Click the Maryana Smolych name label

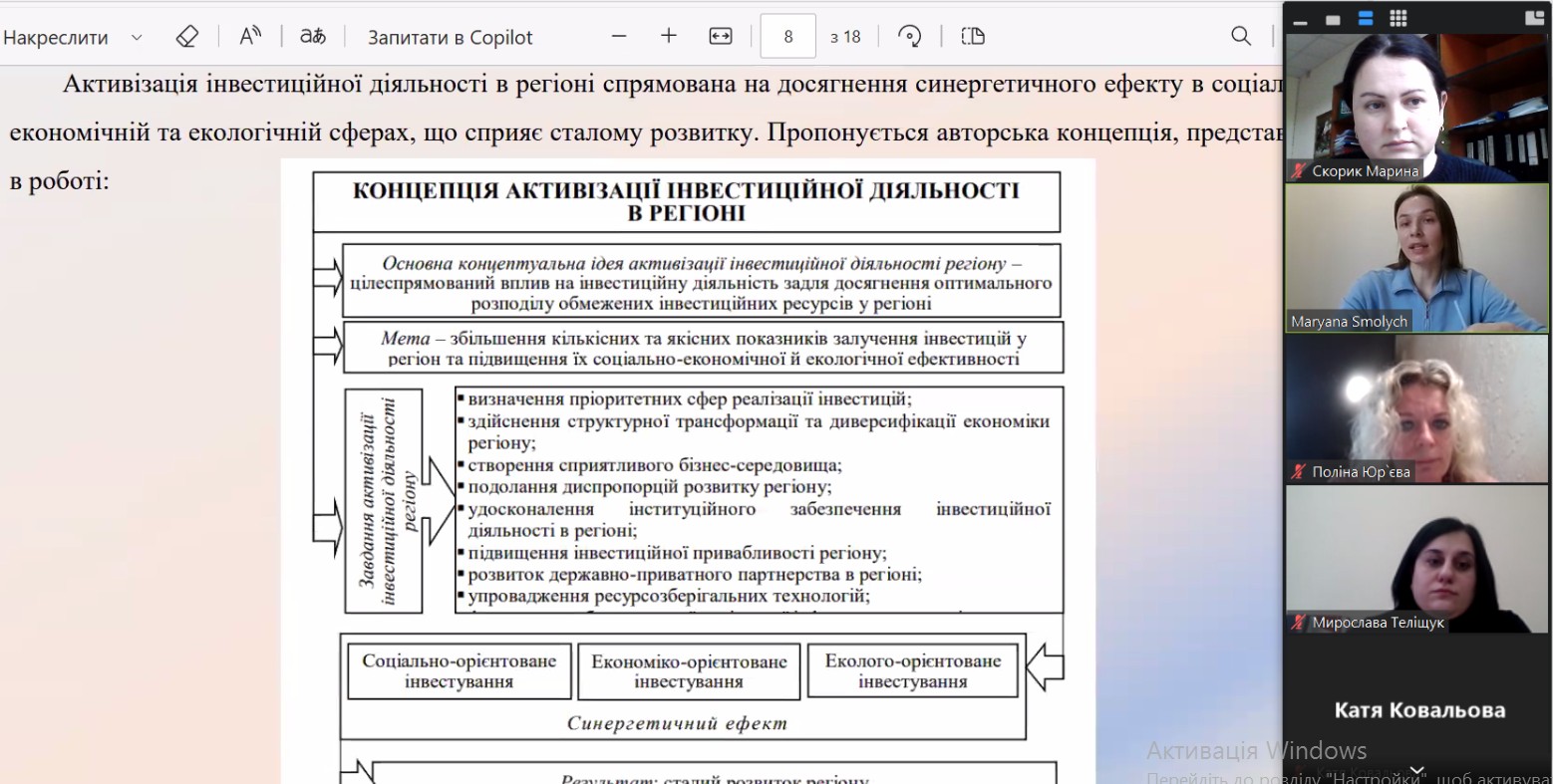click(1349, 322)
